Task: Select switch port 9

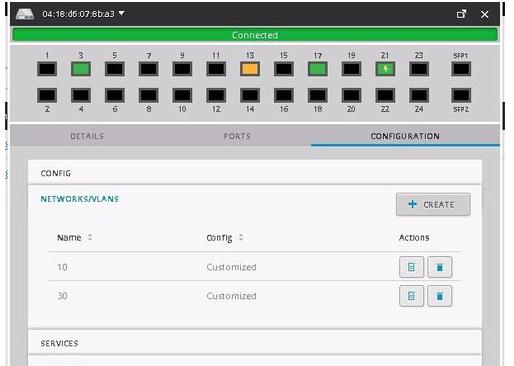Action: [x=182, y=69]
